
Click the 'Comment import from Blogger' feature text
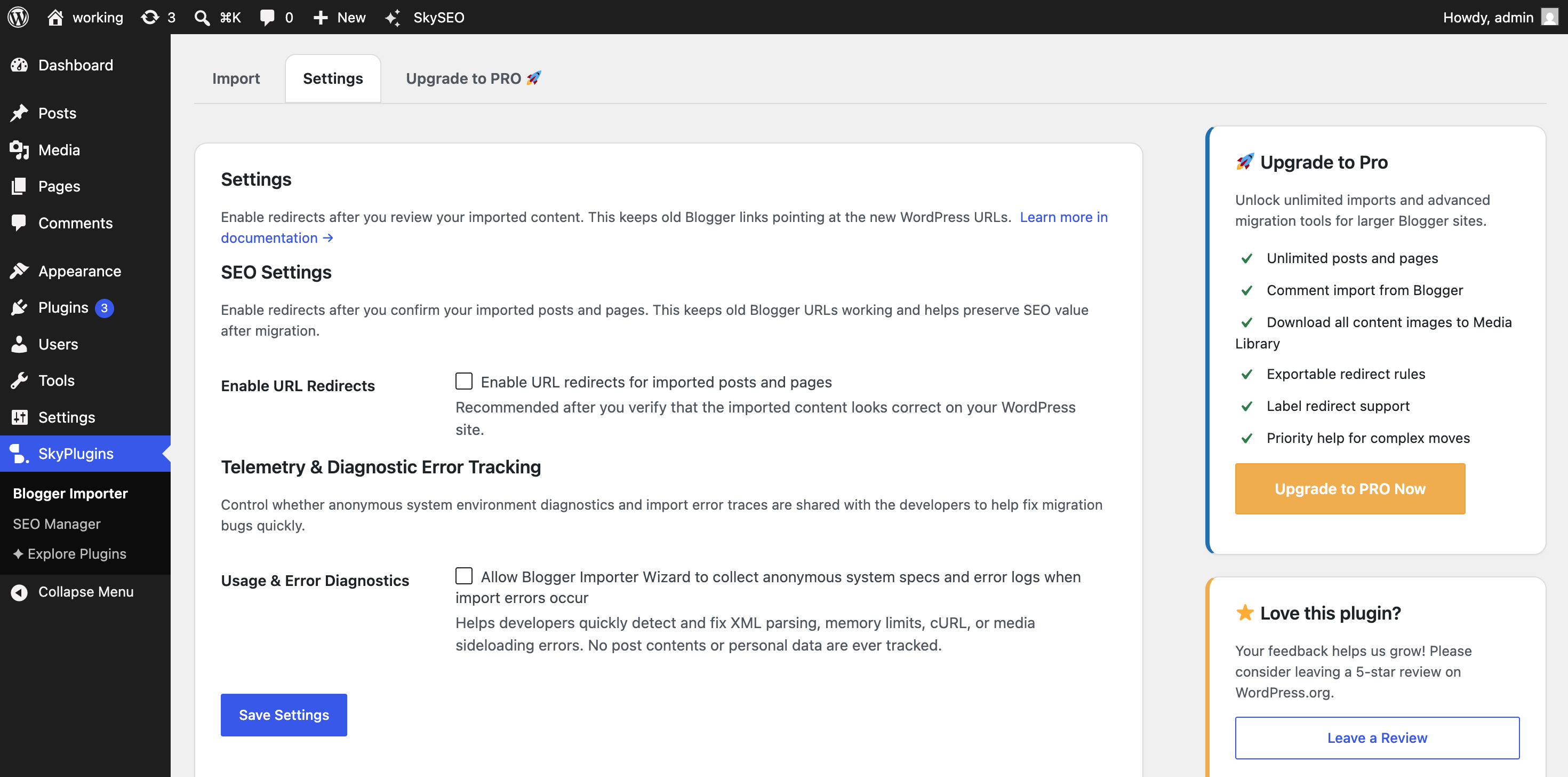click(1365, 290)
